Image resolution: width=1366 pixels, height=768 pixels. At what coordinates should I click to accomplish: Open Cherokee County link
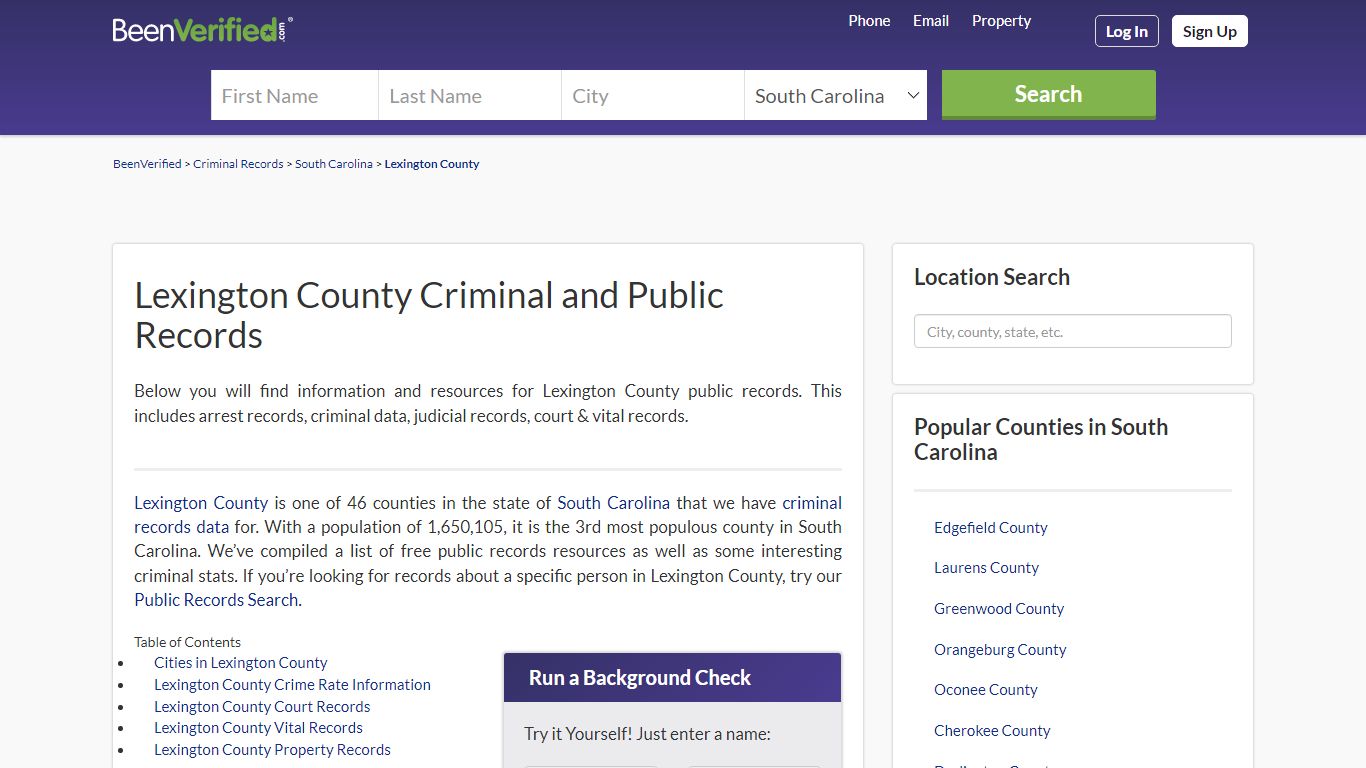coord(992,731)
